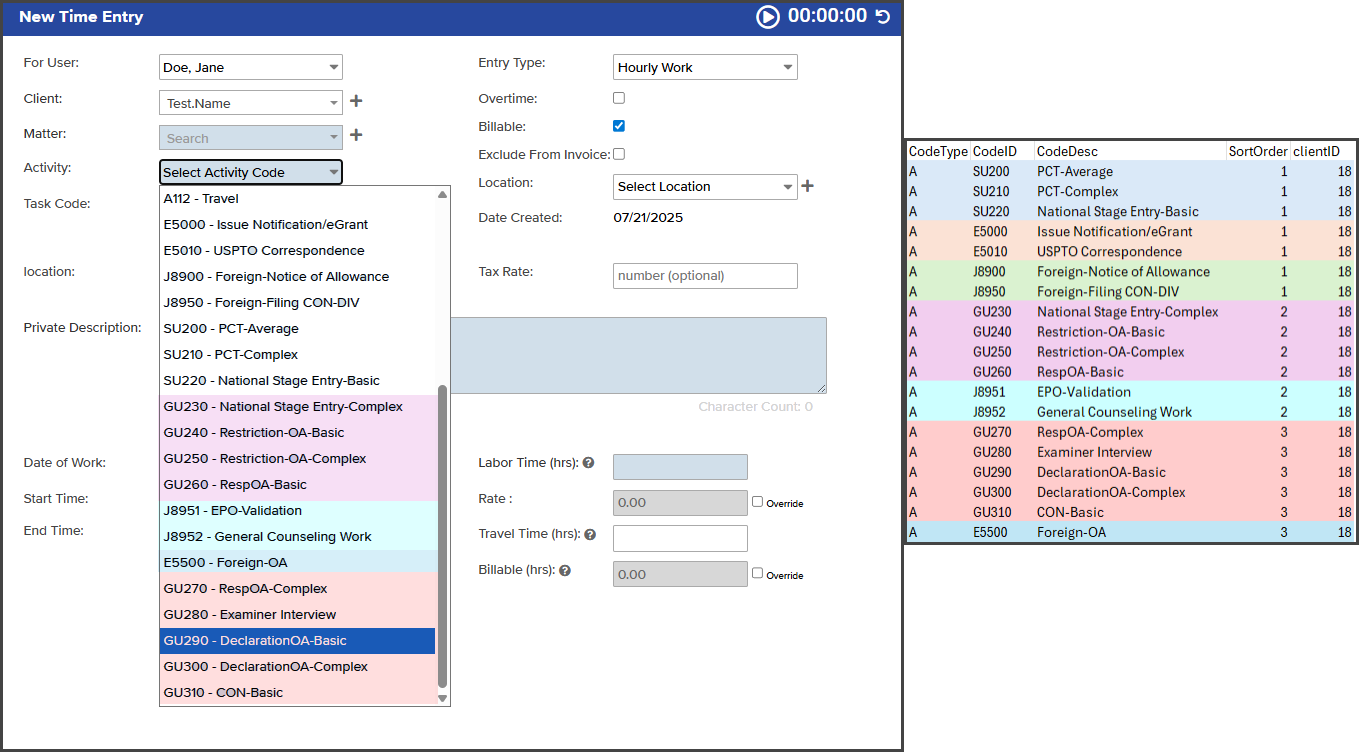Screen dimensions: 1359x752
Task: Click the Billable hrs 0.00 field
Action: pos(680,574)
